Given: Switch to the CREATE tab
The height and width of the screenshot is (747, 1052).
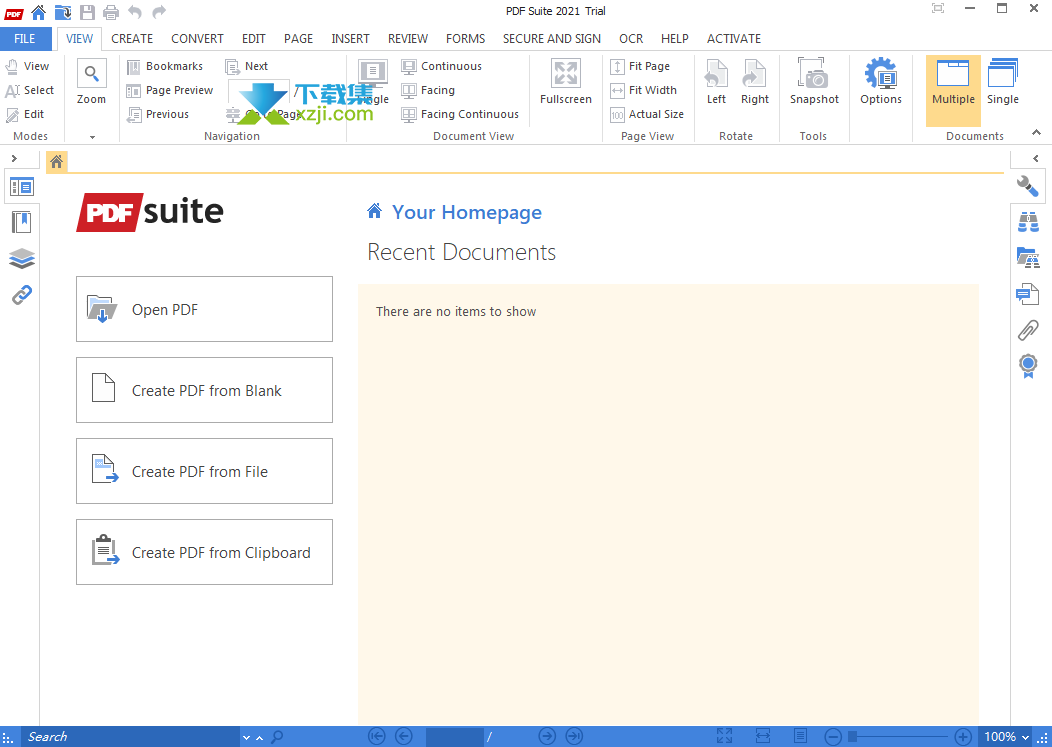Looking at the screenshot, I should click(x=132, y=38).
